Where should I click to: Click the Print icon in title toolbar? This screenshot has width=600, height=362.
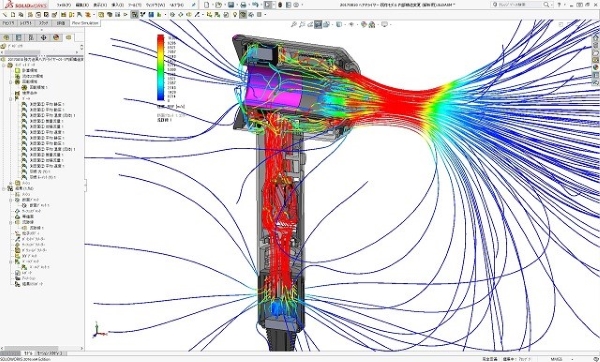click(x=243, y=5)
